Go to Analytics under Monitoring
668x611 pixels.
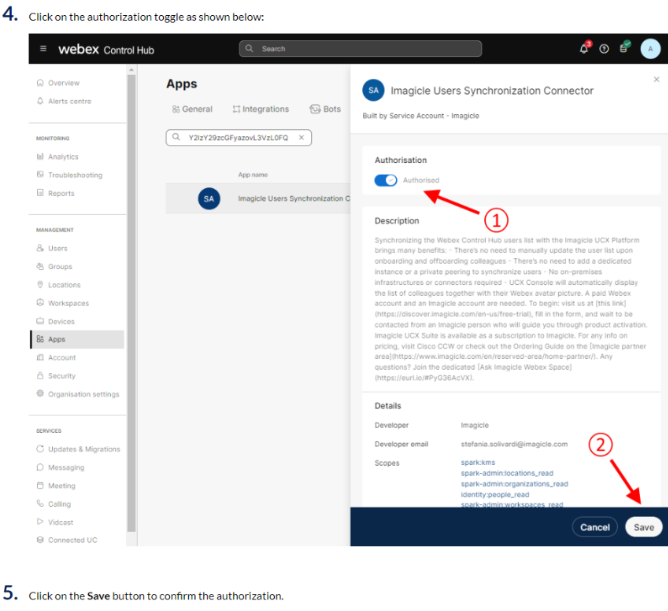click(x=62, y=157)
